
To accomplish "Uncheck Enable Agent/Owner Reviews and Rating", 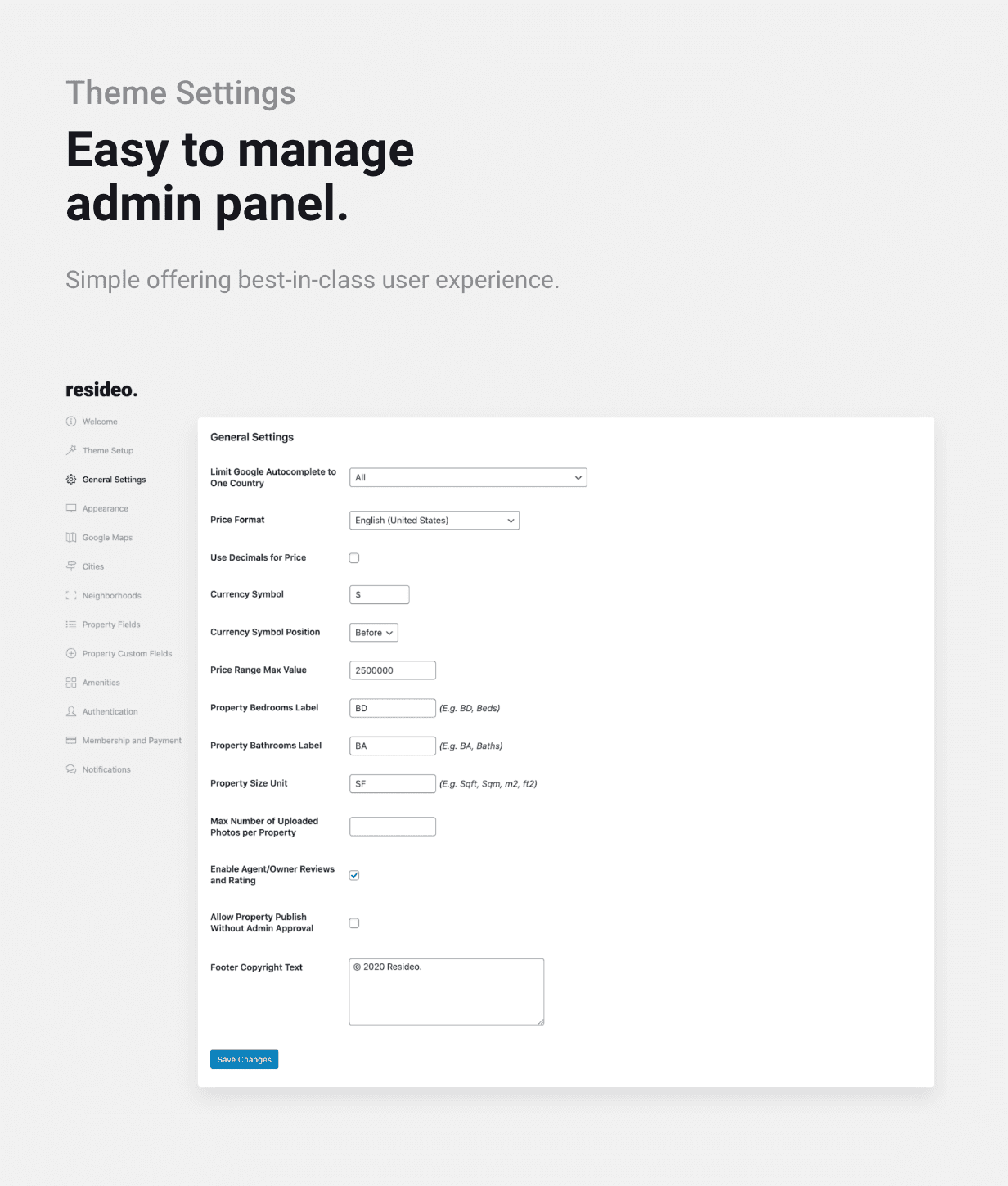I will [354, 875].
